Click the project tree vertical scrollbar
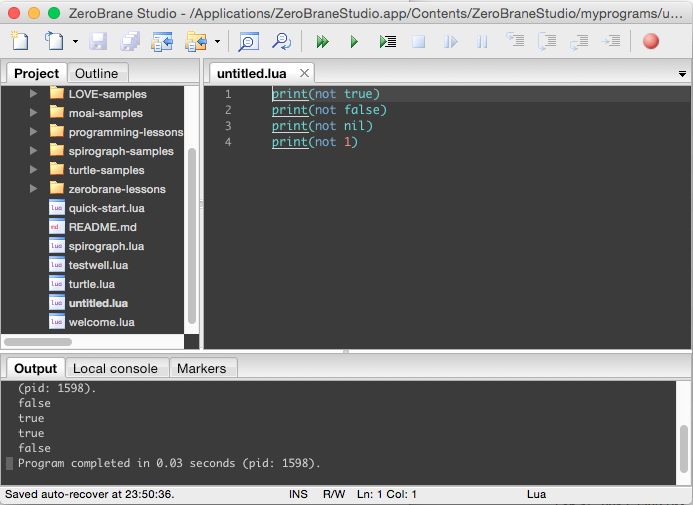Screen dimensions: 693x505 point(192,236)
